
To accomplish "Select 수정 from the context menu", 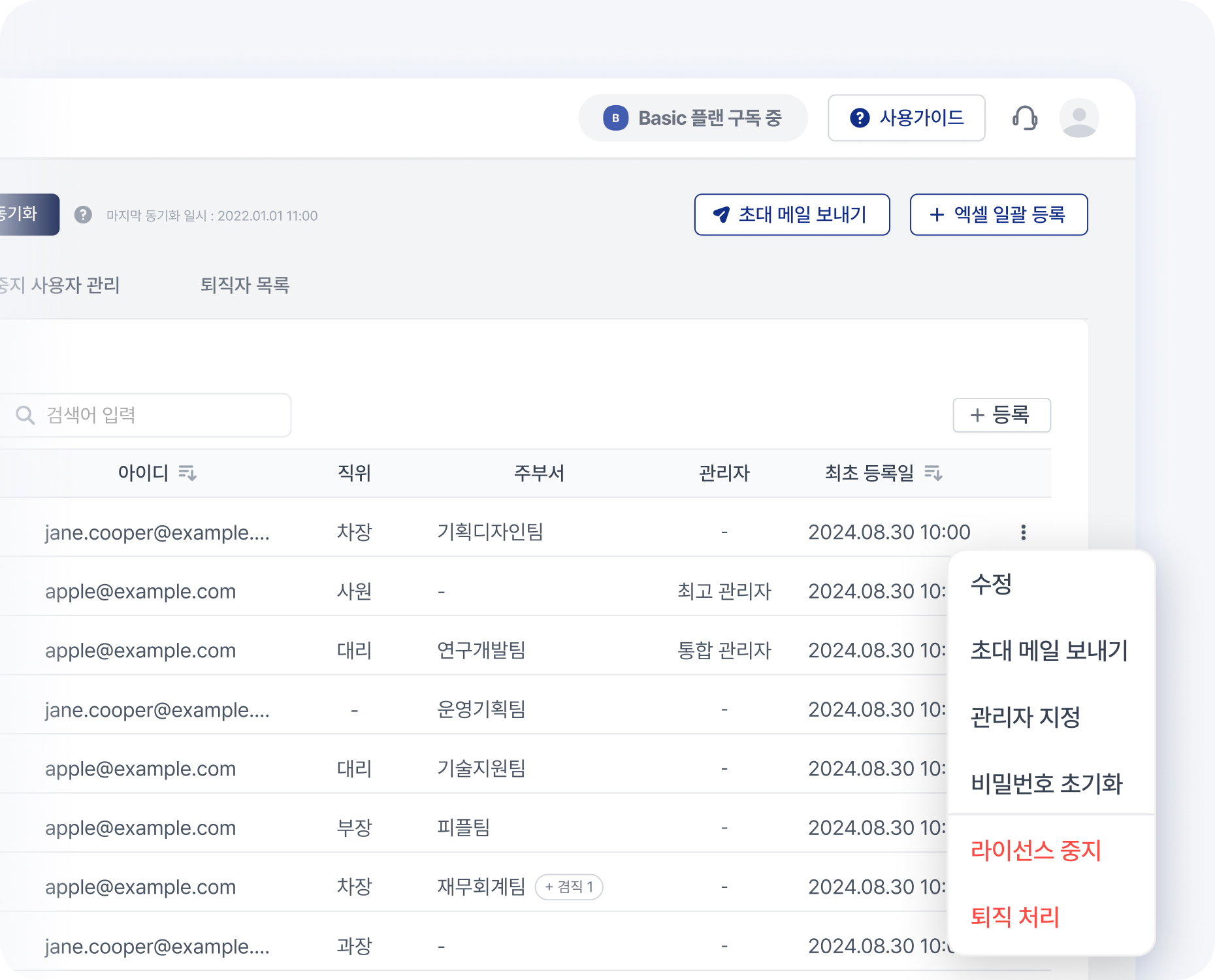I will 991,583.
